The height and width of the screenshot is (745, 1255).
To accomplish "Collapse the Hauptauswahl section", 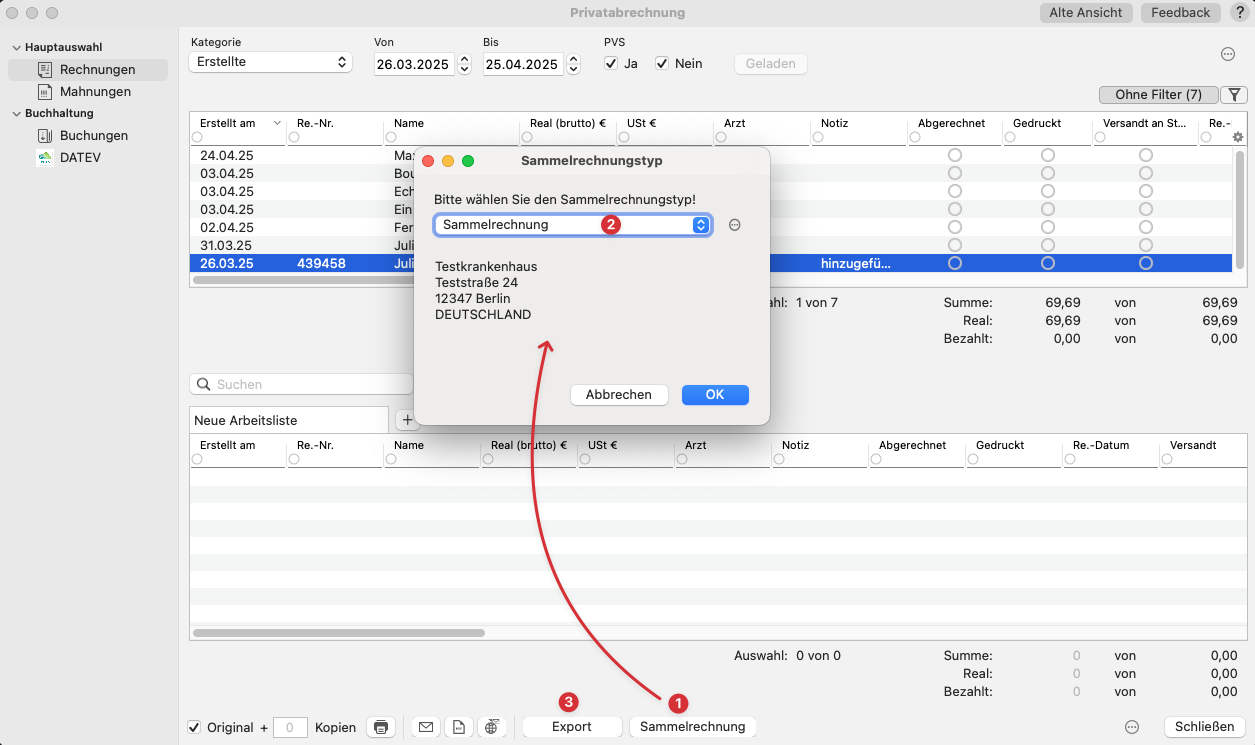I will click(16, 48).
